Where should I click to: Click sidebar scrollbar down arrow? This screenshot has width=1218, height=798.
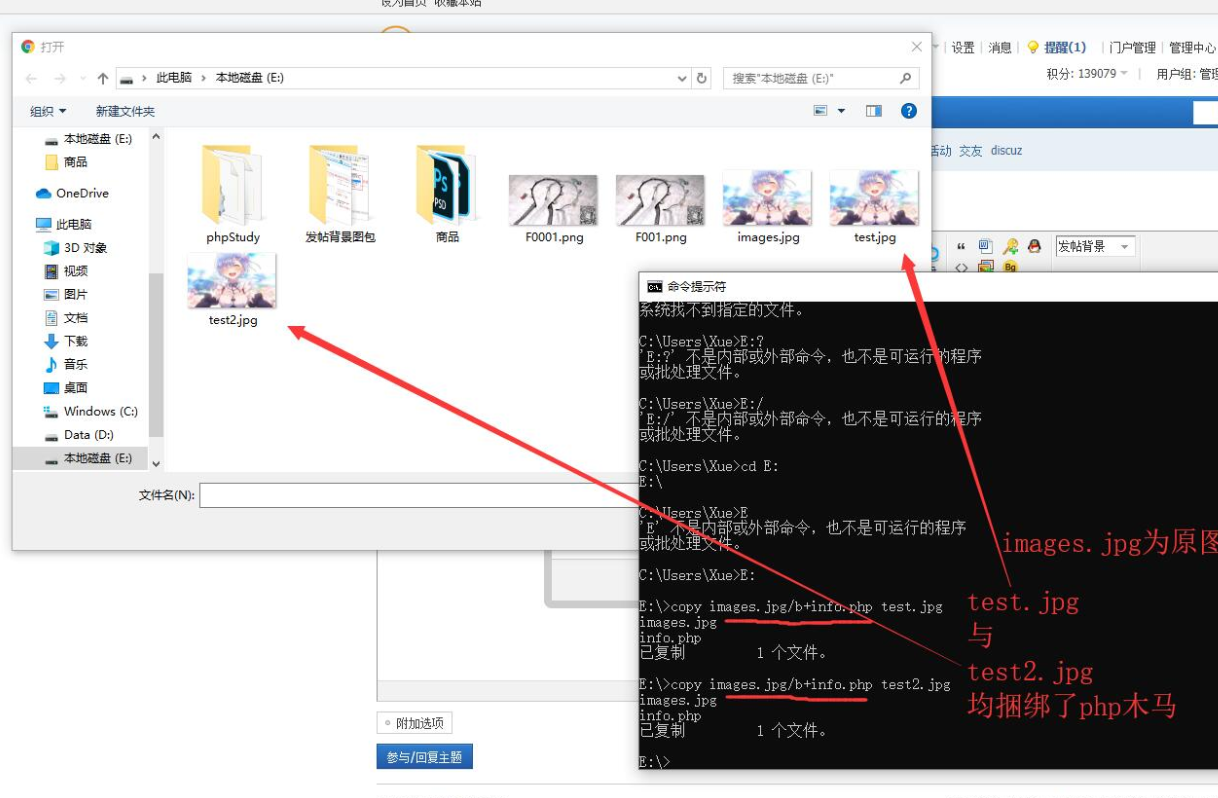pos(156,463)
